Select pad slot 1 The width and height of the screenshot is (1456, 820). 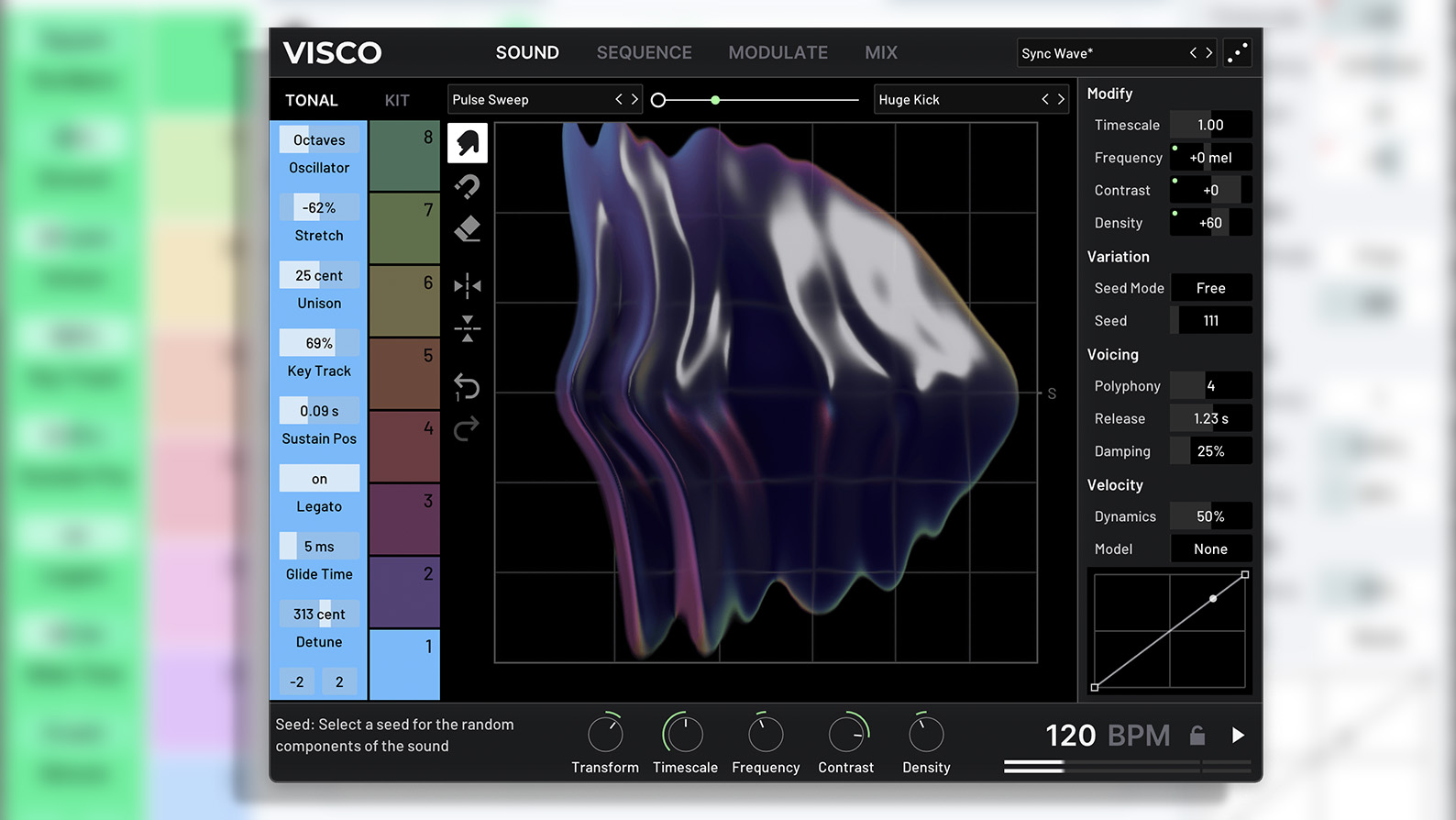point(404,665)
